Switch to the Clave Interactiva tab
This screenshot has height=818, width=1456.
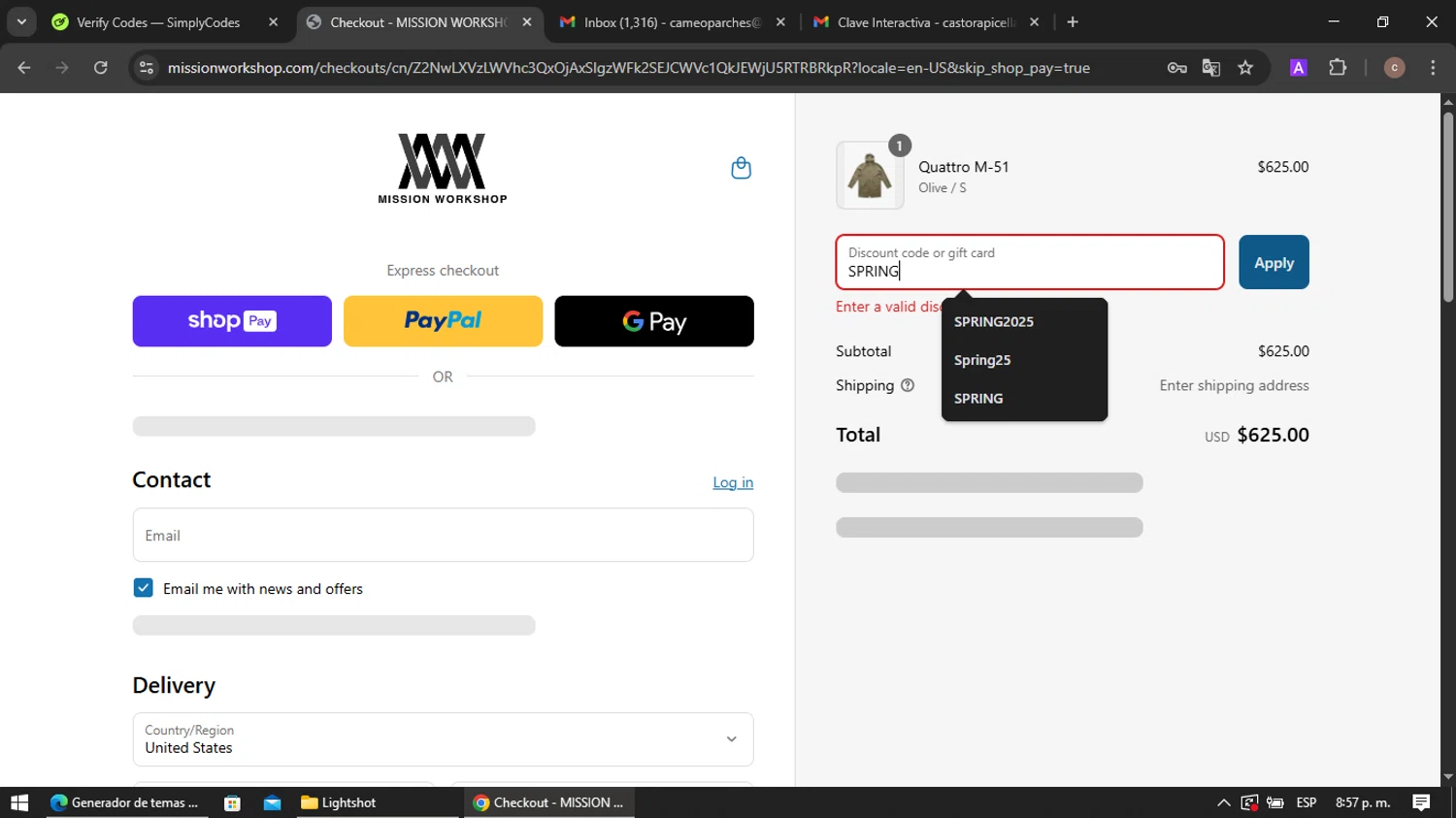(x=926, y=22)
